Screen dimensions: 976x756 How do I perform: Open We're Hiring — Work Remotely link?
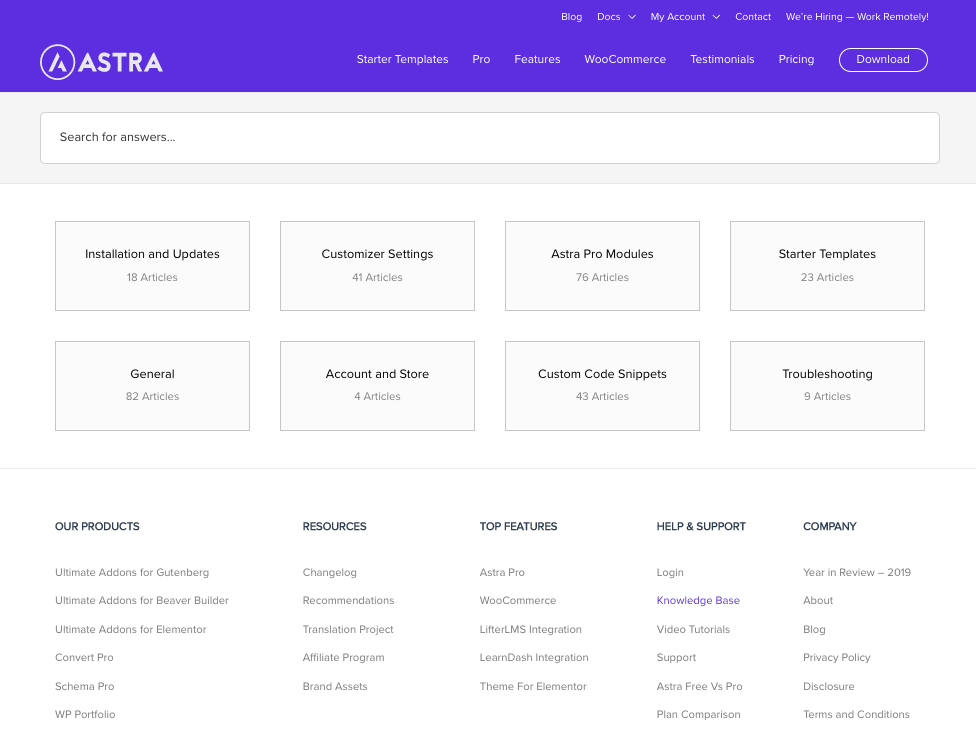pos(857,17)
